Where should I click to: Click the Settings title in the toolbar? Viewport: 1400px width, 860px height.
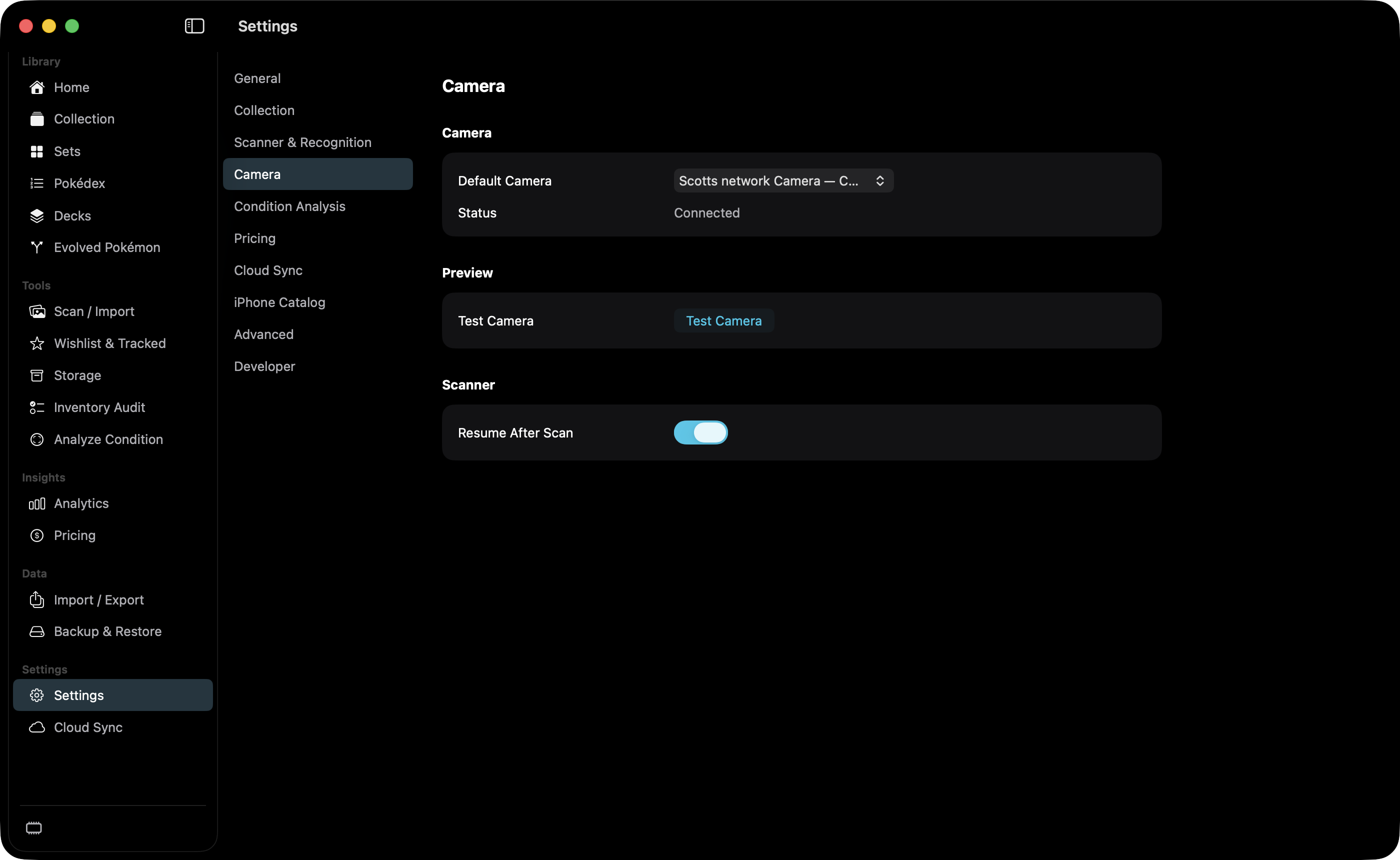267,26
